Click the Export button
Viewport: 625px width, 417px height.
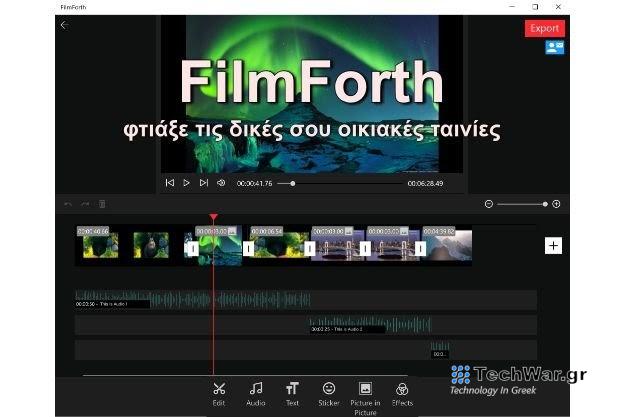tap(544, 28)
